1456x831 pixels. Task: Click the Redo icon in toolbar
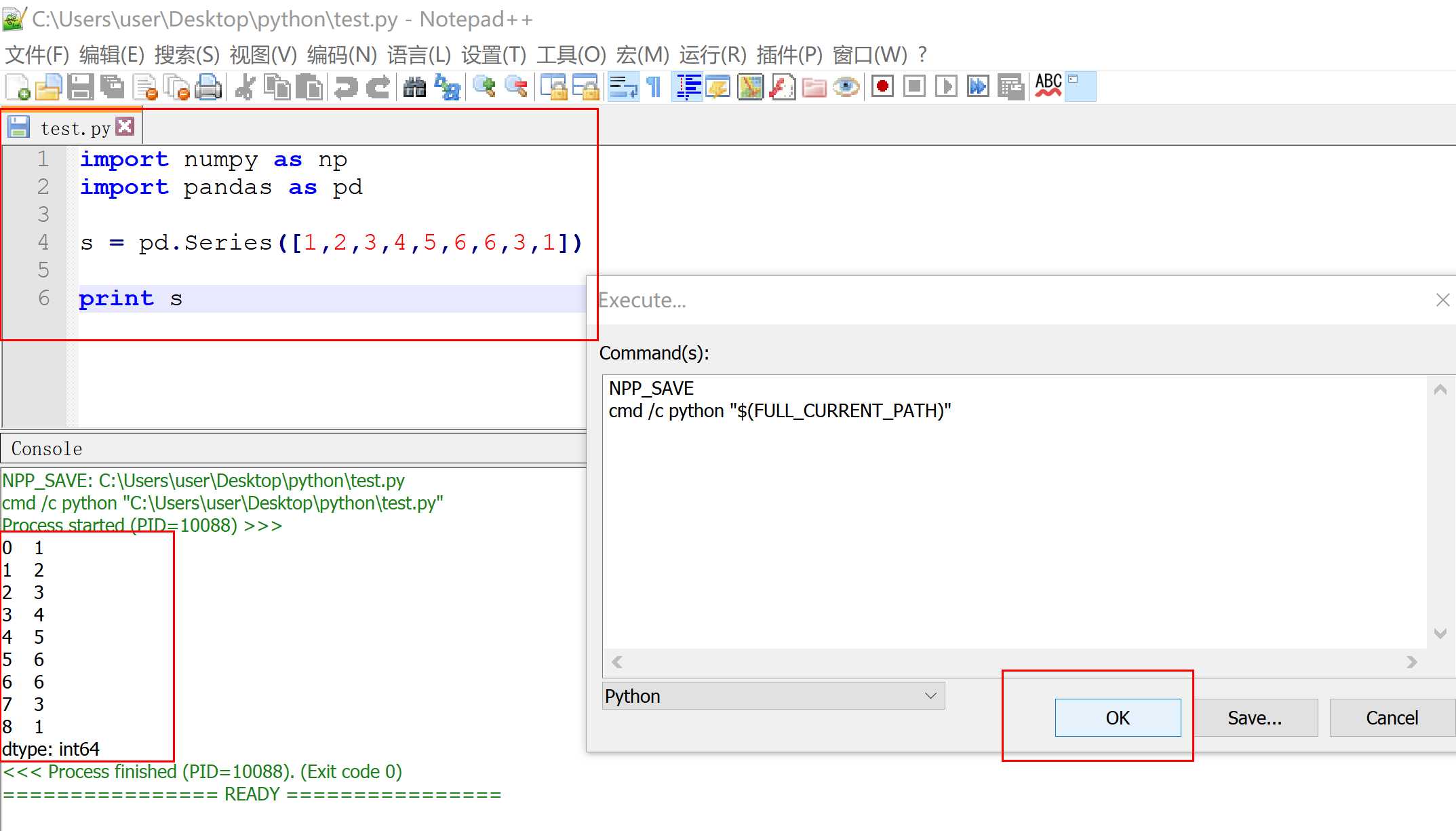point(377,87)
